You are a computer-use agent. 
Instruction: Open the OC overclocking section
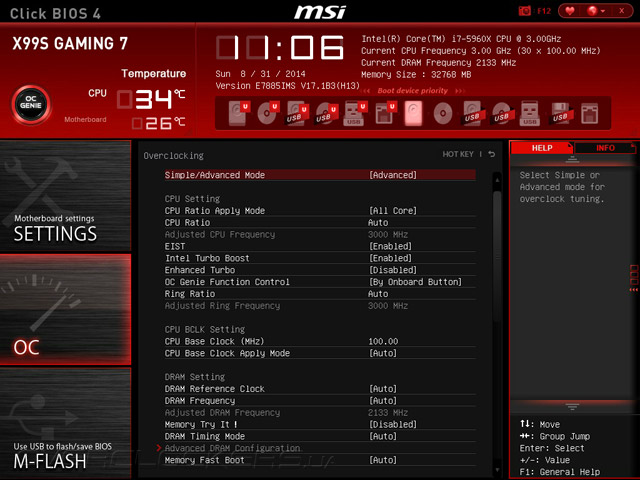(66, 309)
